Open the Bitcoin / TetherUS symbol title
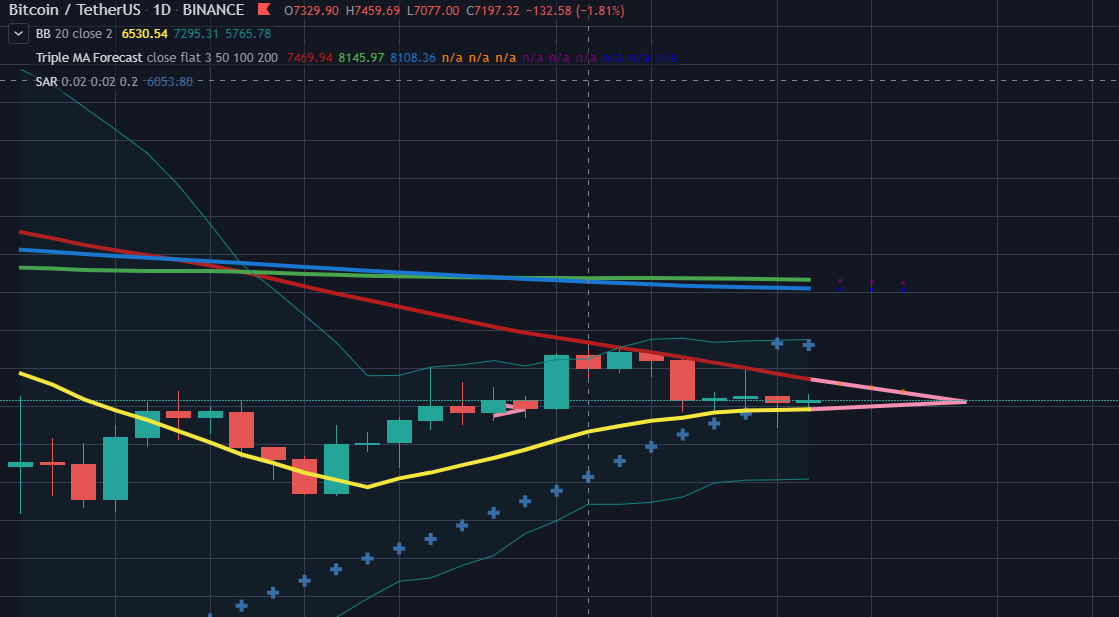The width and height of the screenshot is (1119, 617). coord(69,10)
